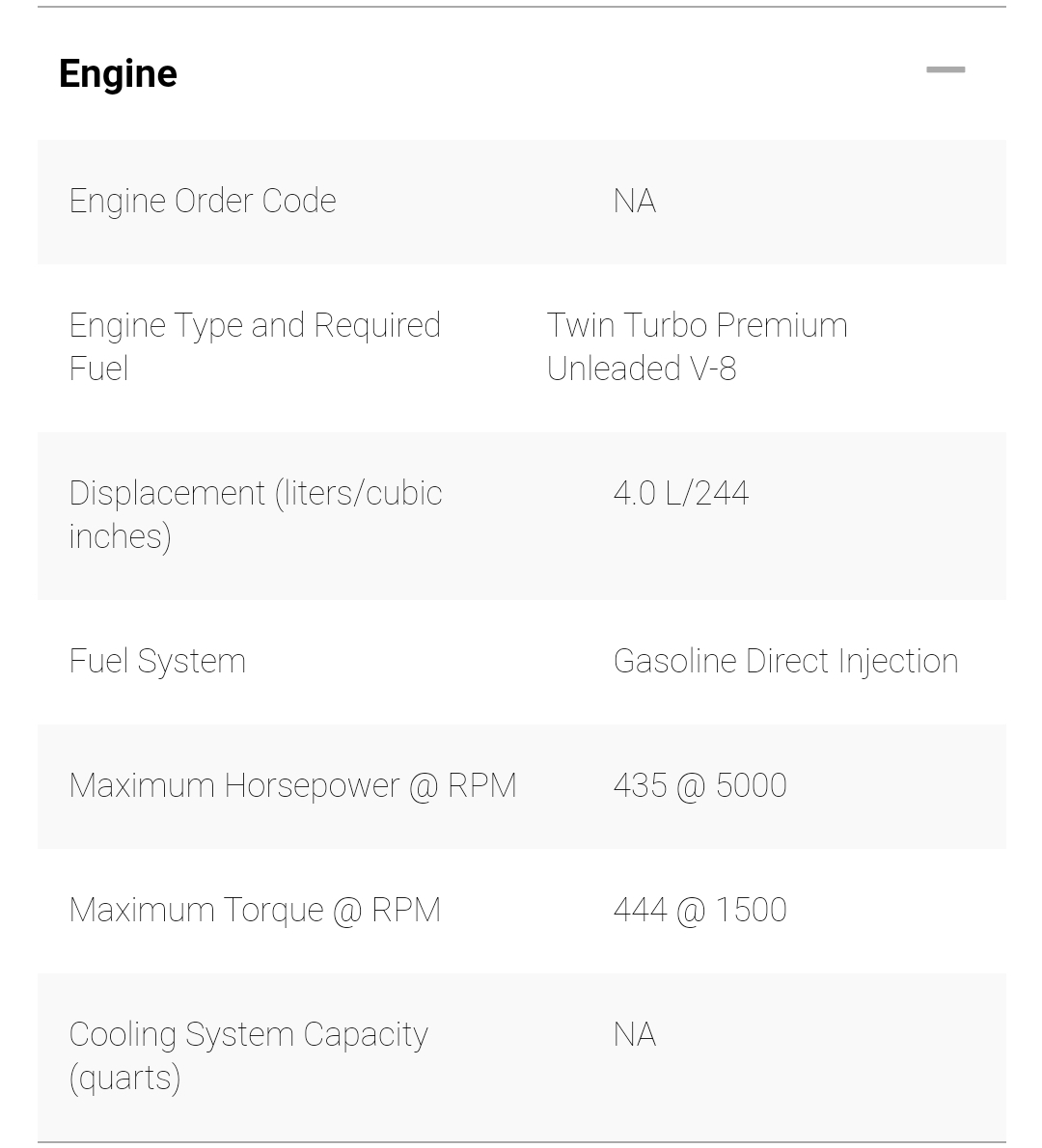Select the Cooling System Capacity (quarts) label
The height and width of the screenshot is (1148, 1042).
coord(248,1055)
